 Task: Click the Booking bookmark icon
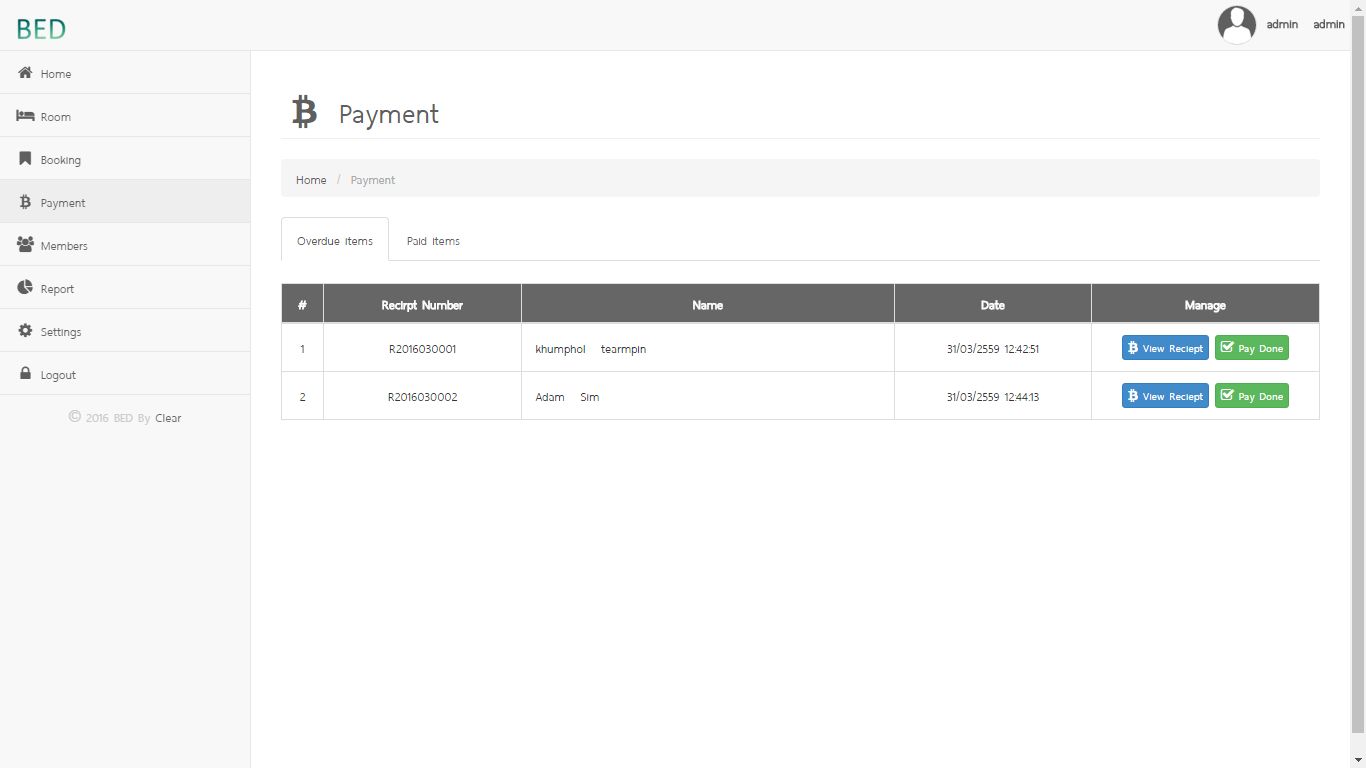[25, 159]
